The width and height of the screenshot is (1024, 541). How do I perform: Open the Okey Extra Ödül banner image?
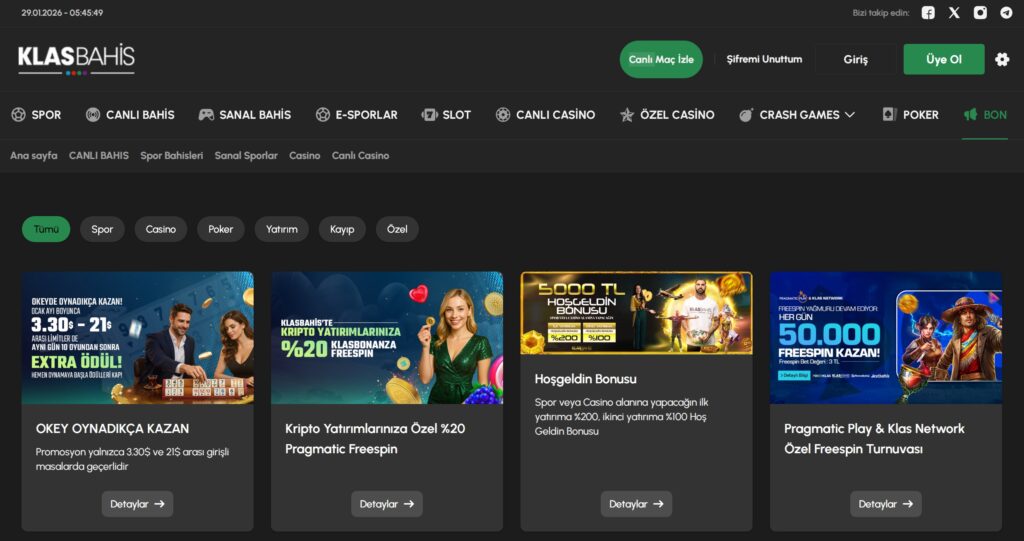(x=137, y=338)
